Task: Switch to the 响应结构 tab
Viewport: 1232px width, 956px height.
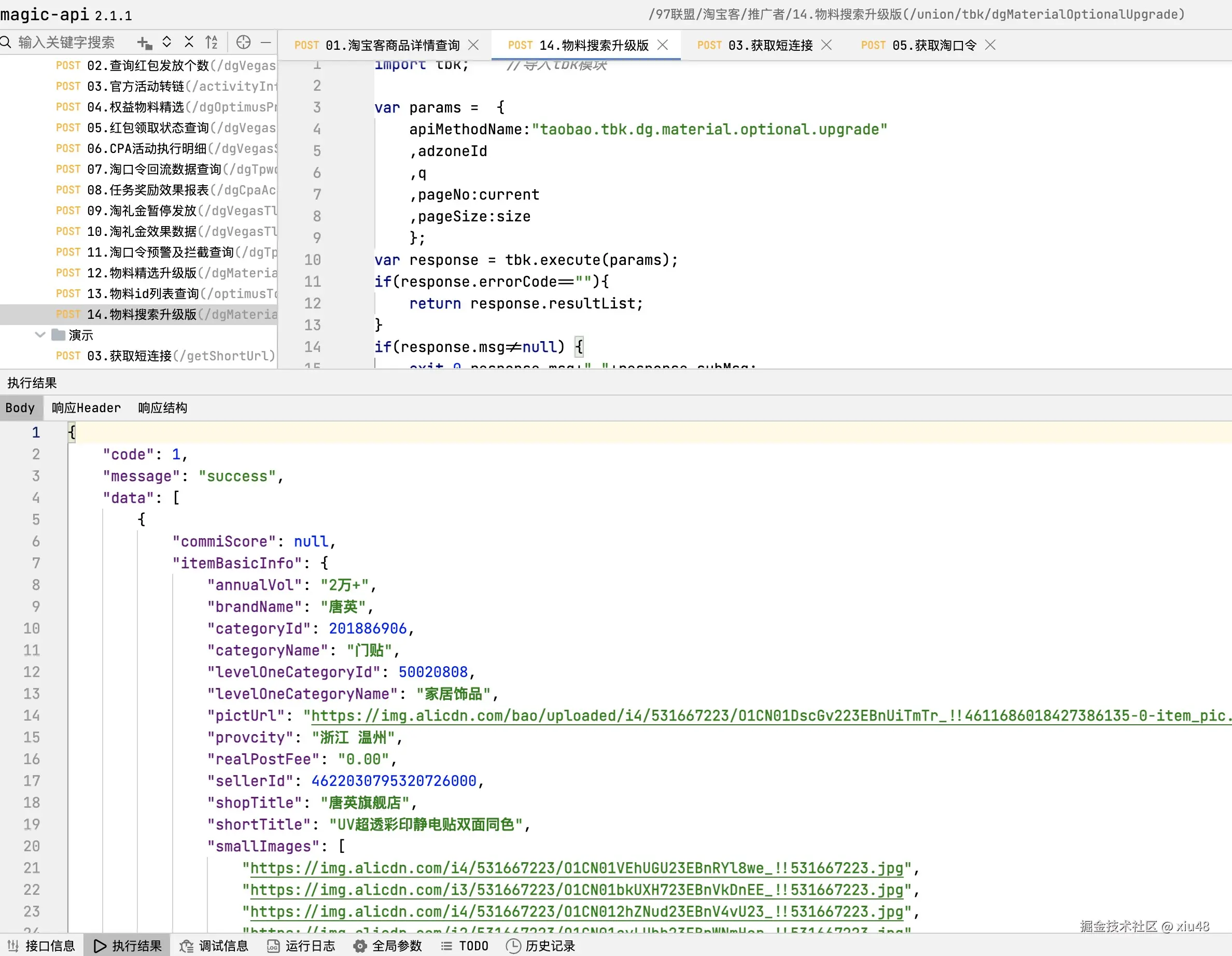Action: [162, 408]
